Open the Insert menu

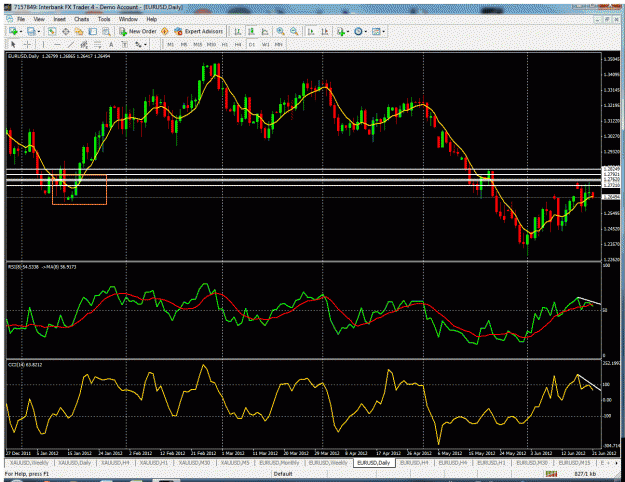(x=59, y=19)
